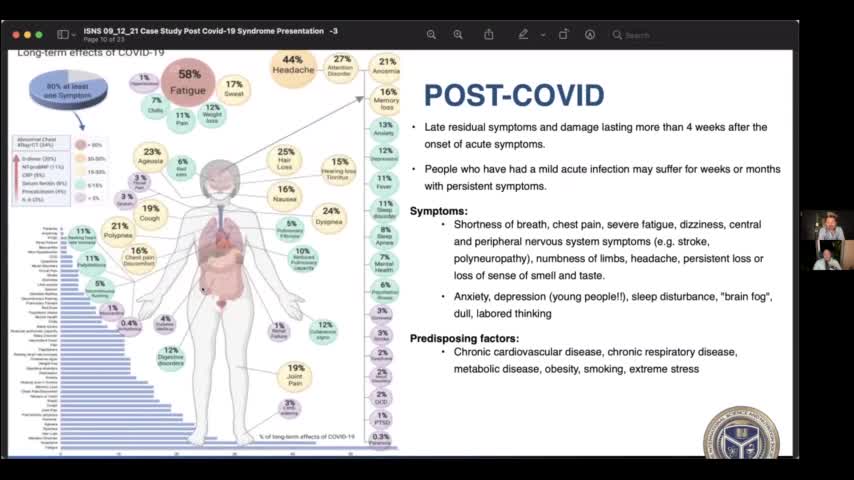Image resolution: width=854 pixels, height=480 pixels.
Task: Click the Symptoms: heading text
Action: [439, 211]
